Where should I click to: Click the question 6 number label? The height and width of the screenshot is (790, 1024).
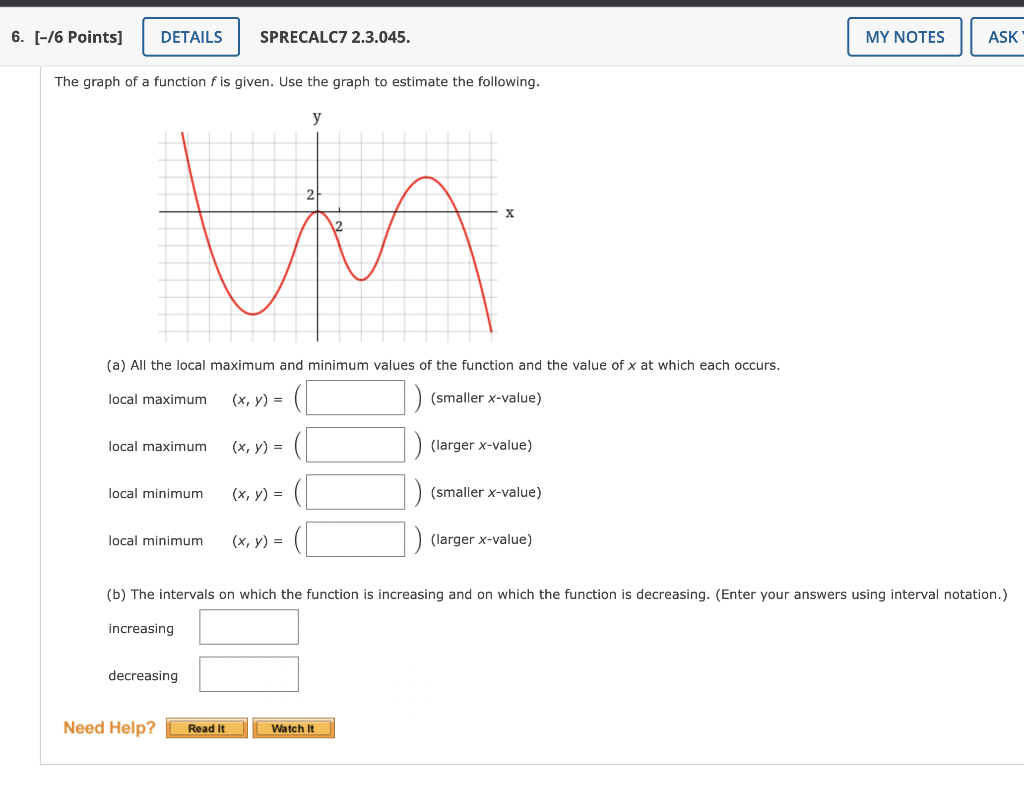pos(15,36)
